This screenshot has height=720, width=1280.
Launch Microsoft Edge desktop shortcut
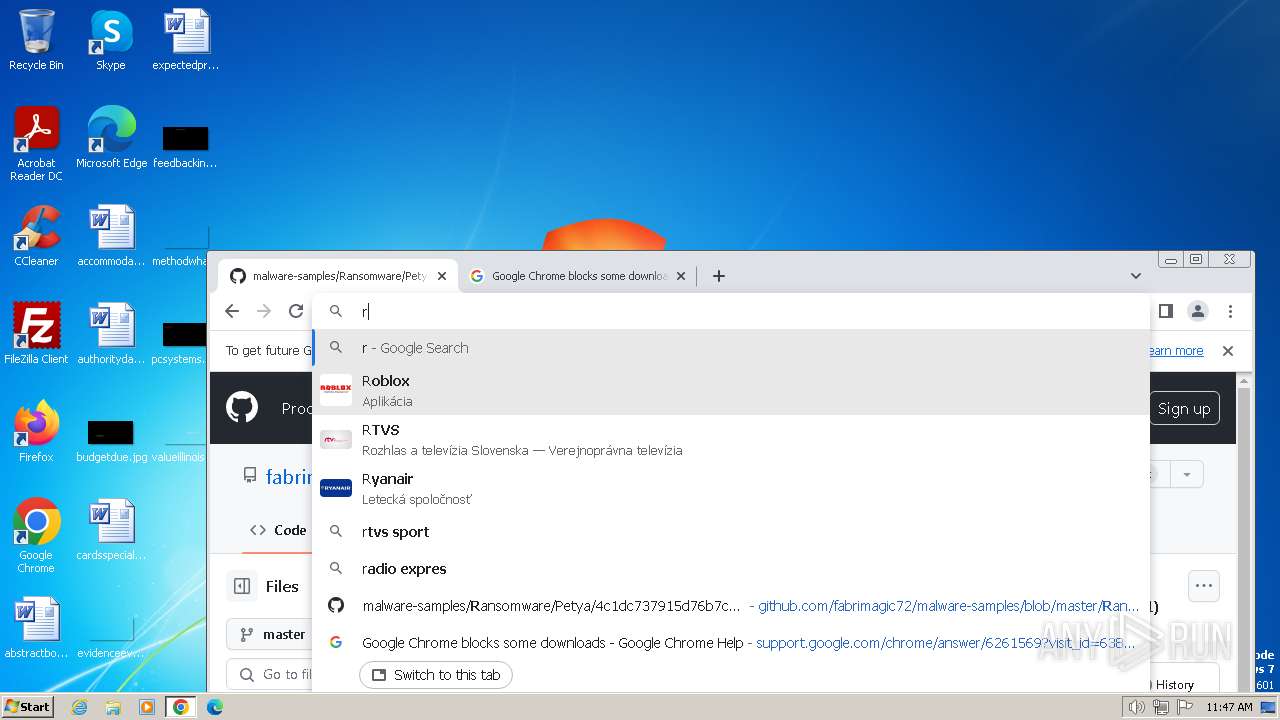tap(111, 138)
